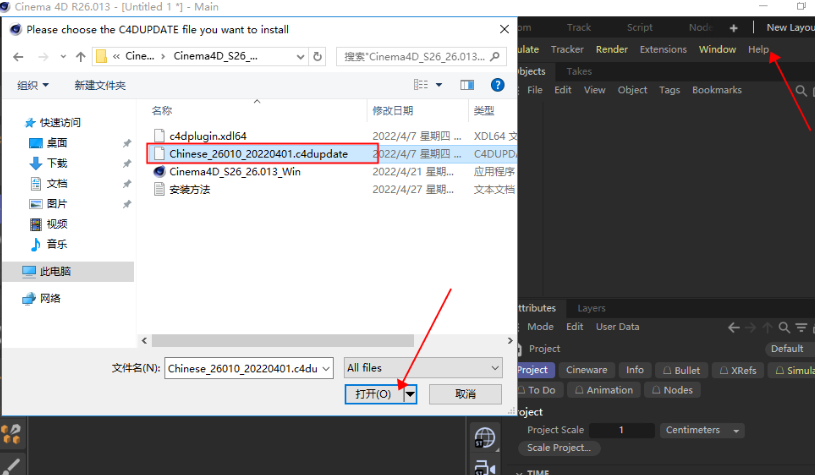Click 新建文件夹 to create new folder
This screenshot has width=815, height=475.
[x=100, y=85]
